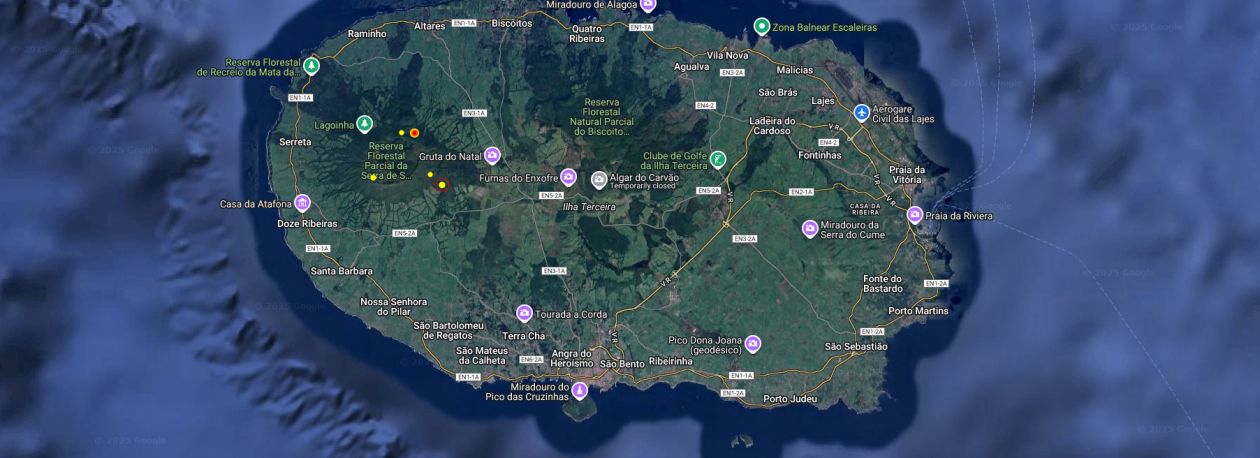Click the Raminho village label
1260x458 pixels.
coord(367,34)
